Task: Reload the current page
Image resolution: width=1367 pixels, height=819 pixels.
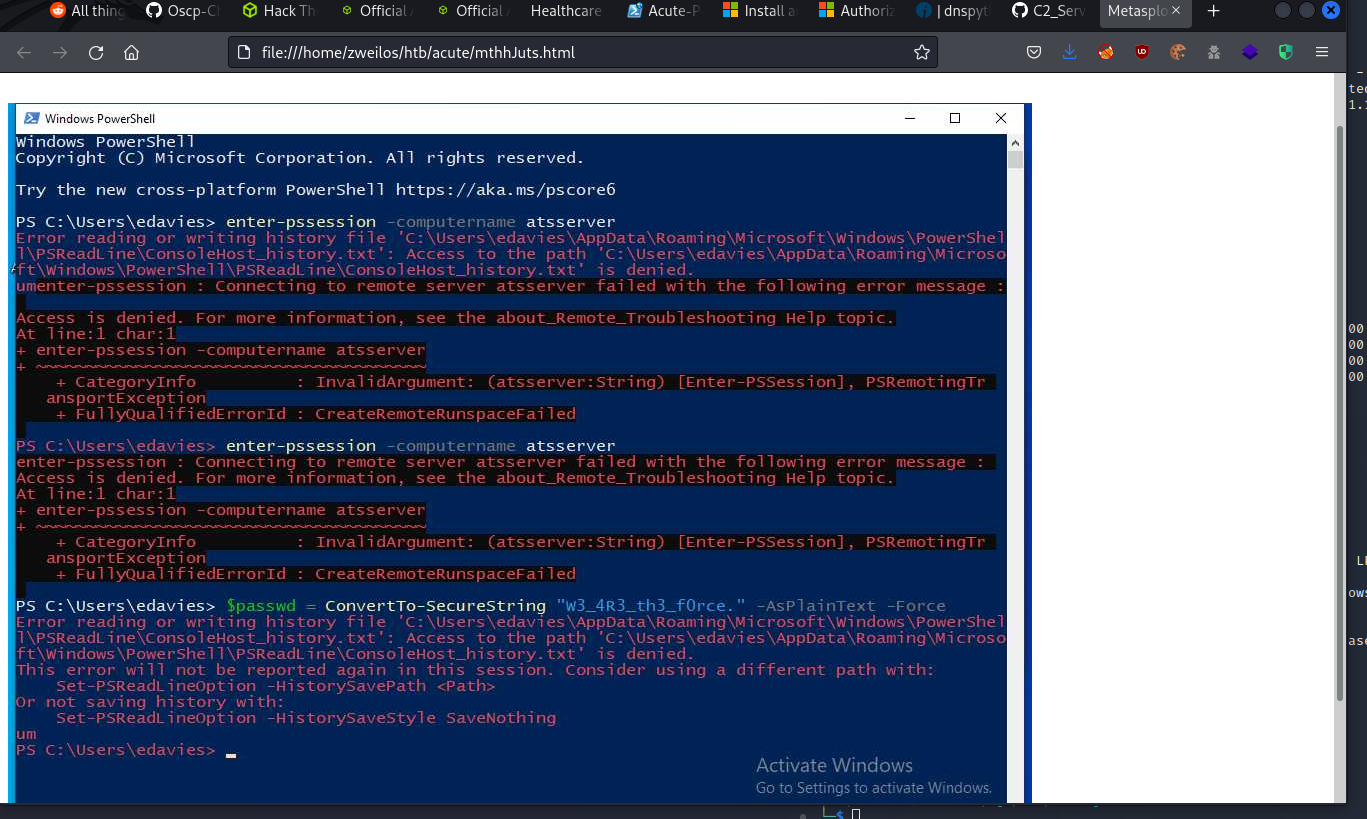Action: (x=96, y=52)
